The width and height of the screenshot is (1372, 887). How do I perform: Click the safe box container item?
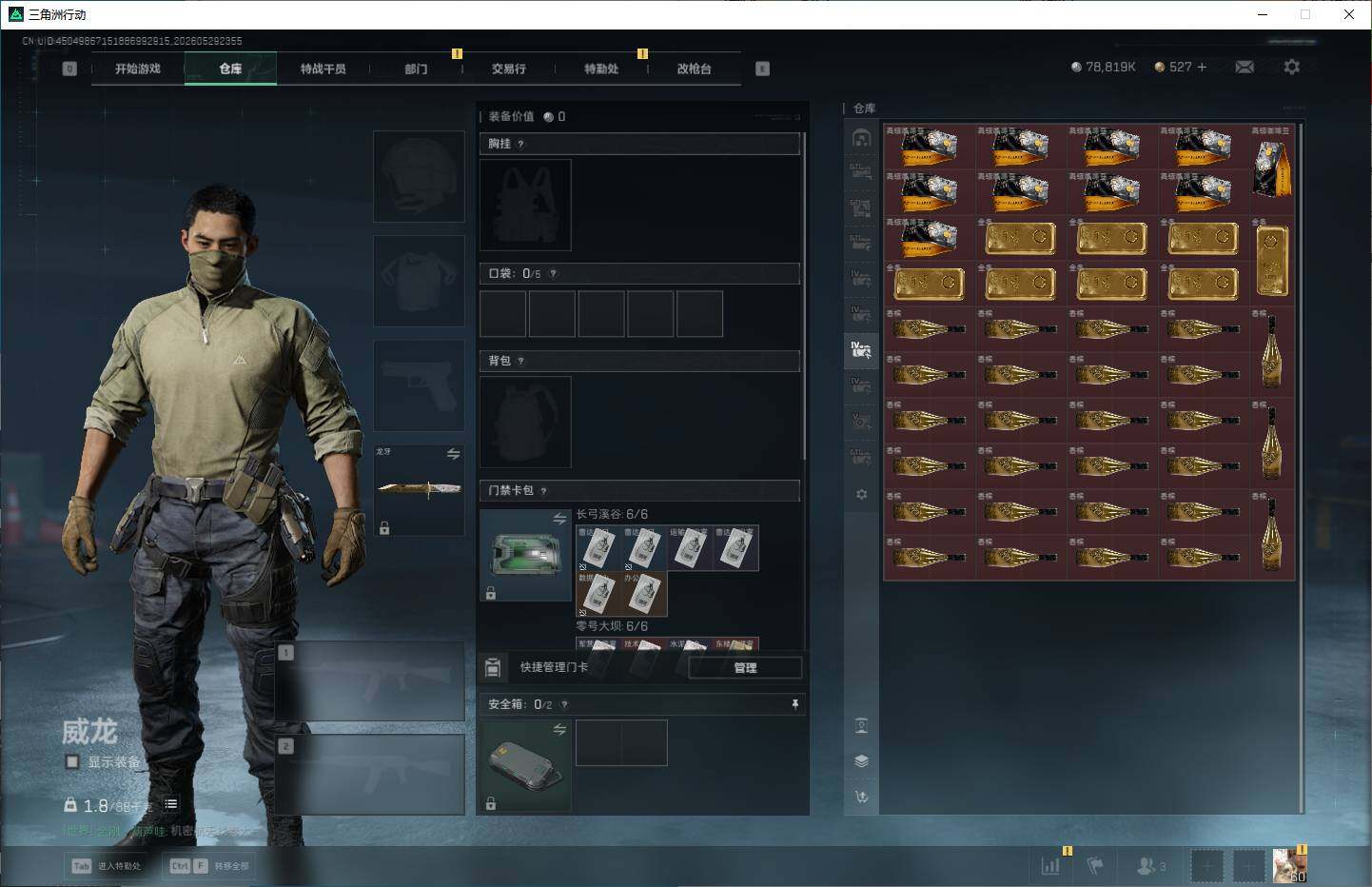pos(525,765)
